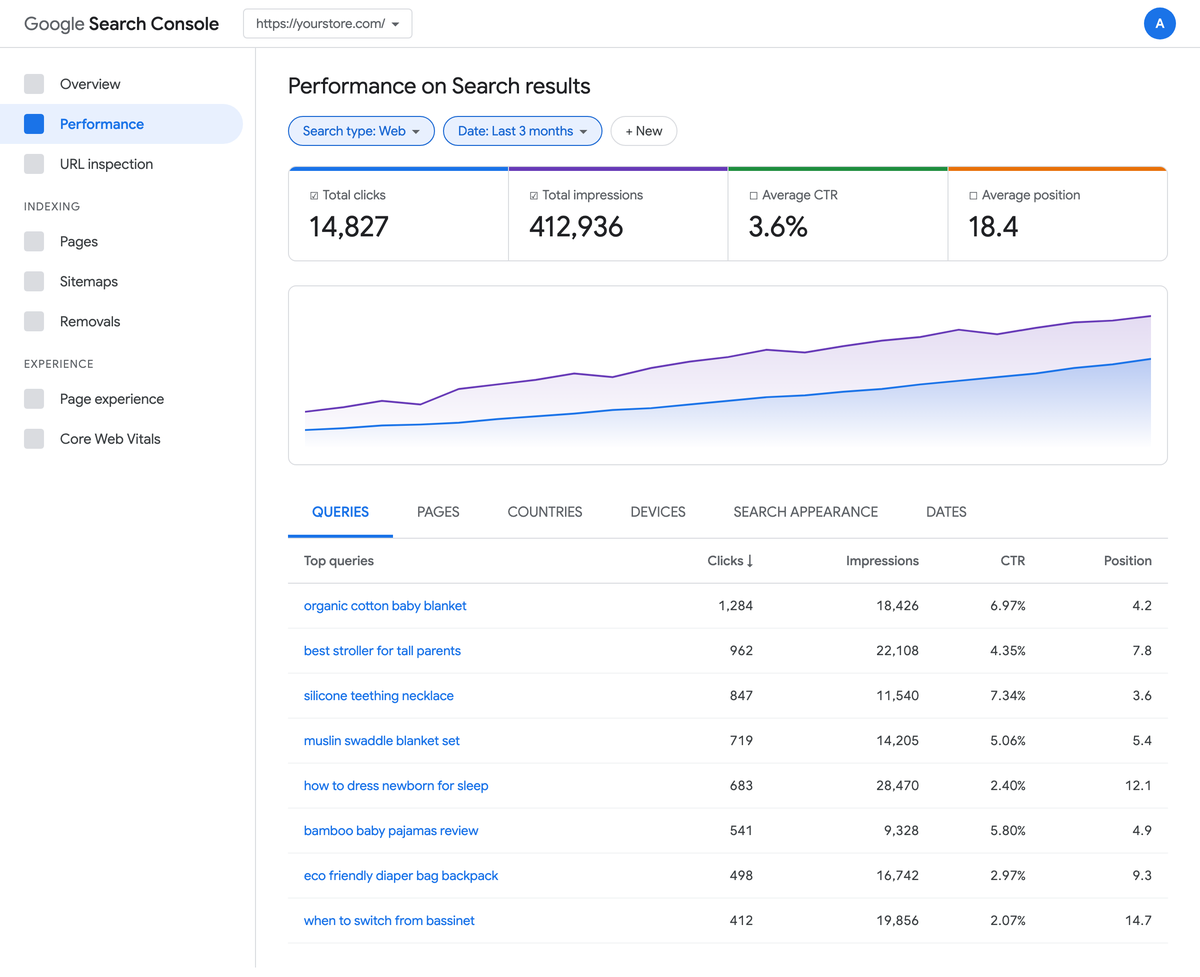Change the Date: Last 3 months filter
Viewport: 1200px width, 977px height.
click(522, 130)
